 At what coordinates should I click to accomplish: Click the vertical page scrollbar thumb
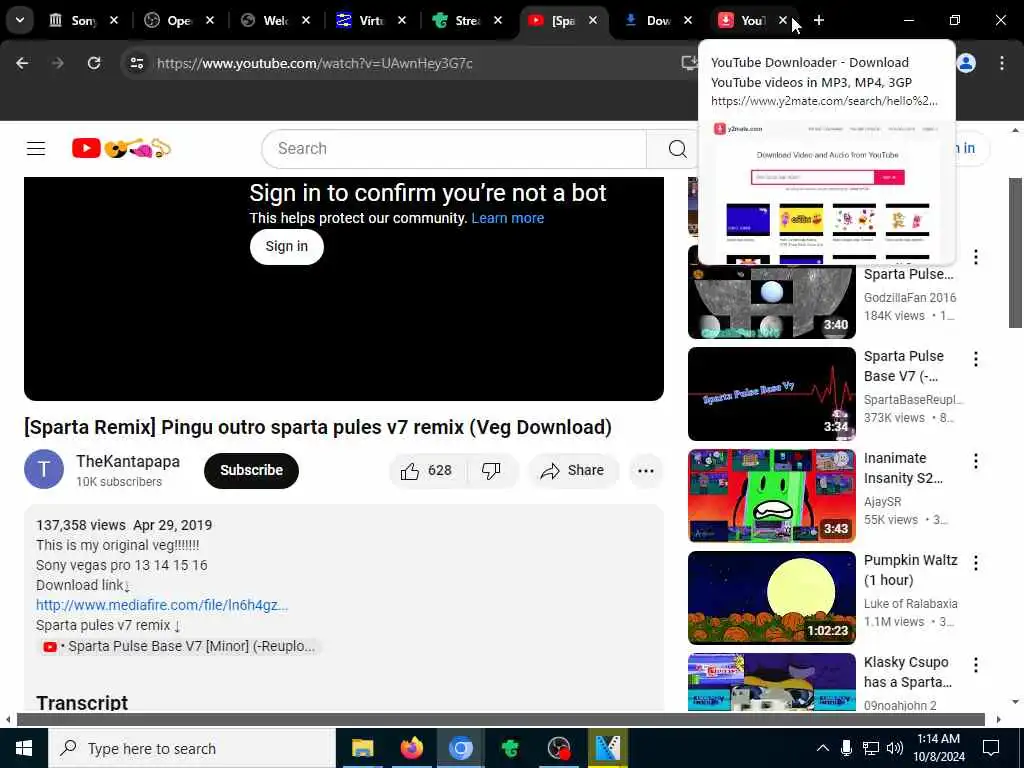1014,252
